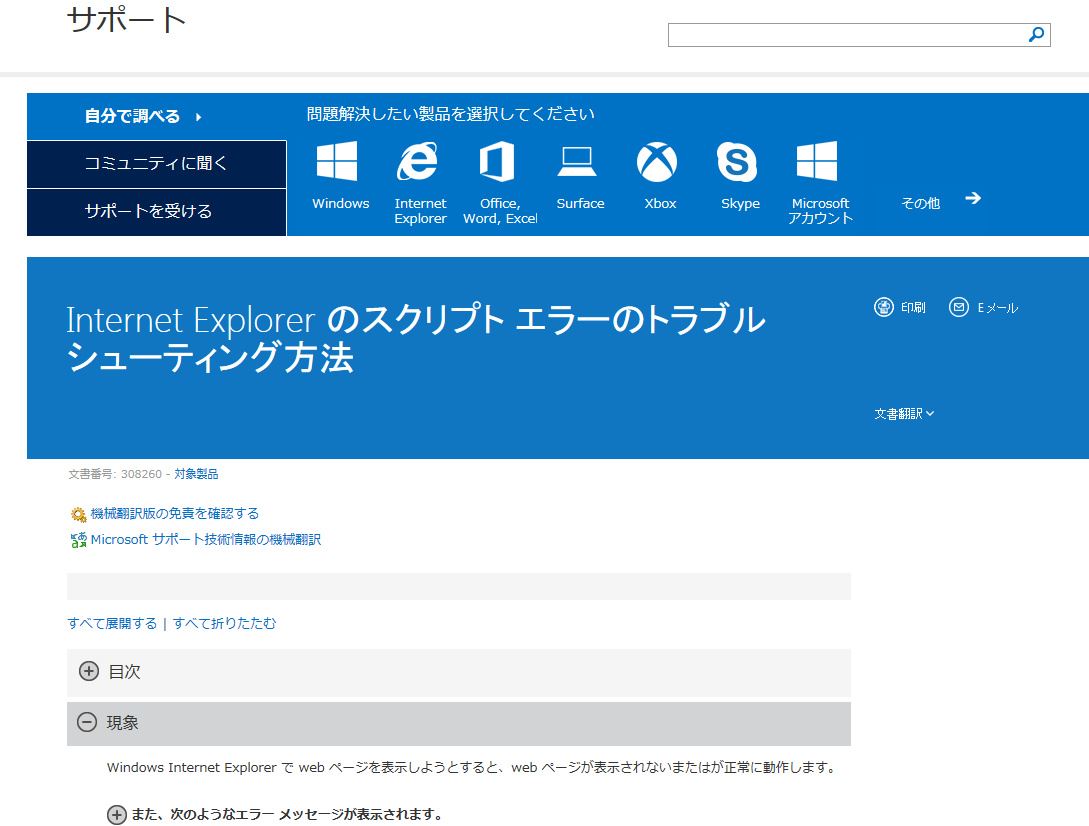
Task: Click the Eメール envelope icon
Action: pos(958,307)
